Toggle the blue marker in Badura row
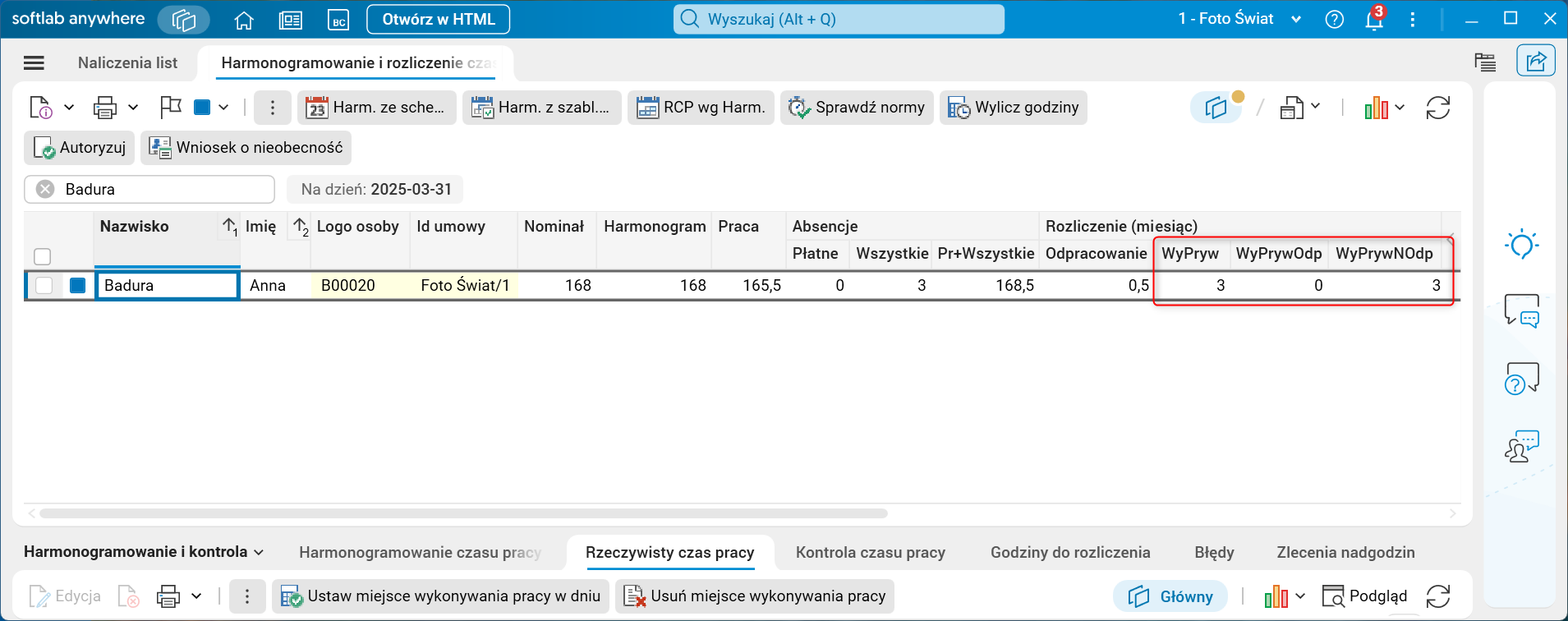Viewport: 1568px width, 621px height. click(x=78, y=285)
